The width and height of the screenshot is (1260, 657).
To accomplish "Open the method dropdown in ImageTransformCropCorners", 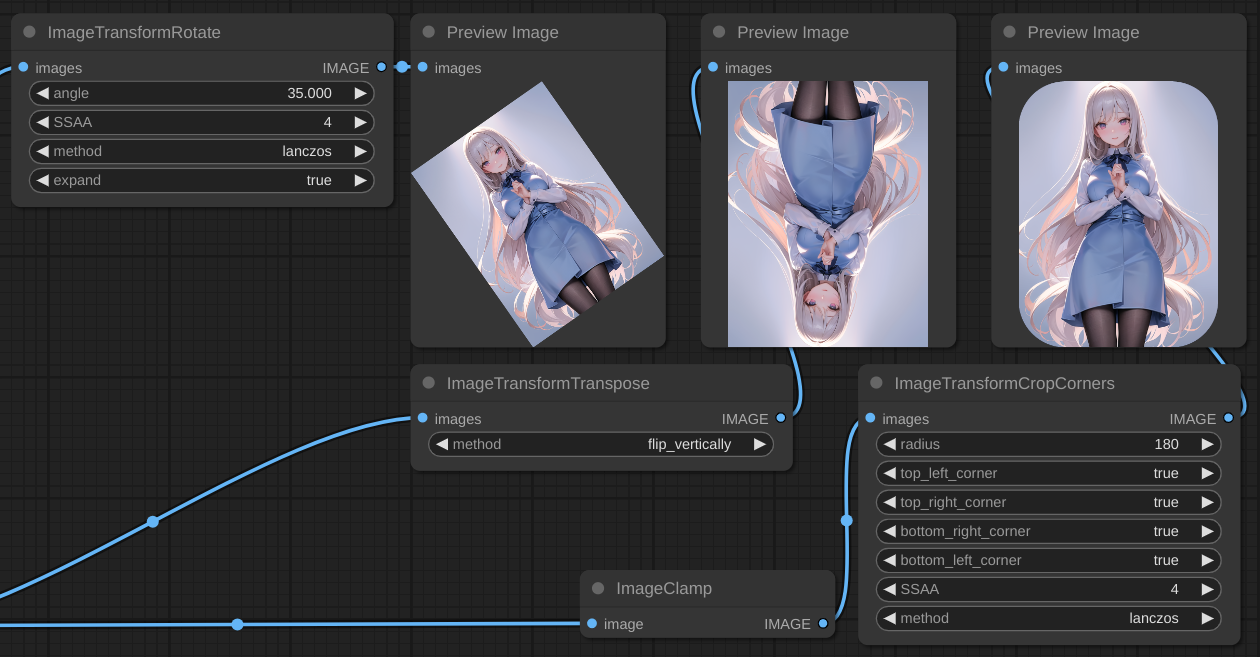I will click(x=1049, y=618).
